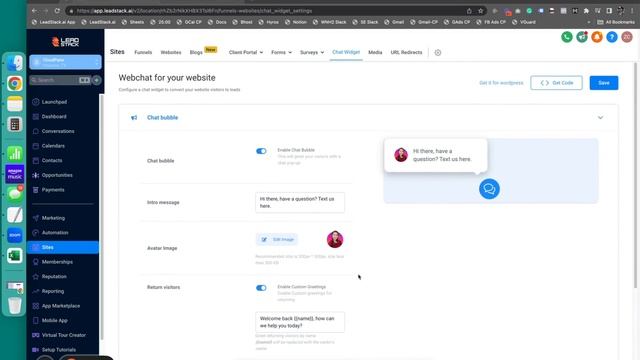Switch to the Media tab

(375, 52)
